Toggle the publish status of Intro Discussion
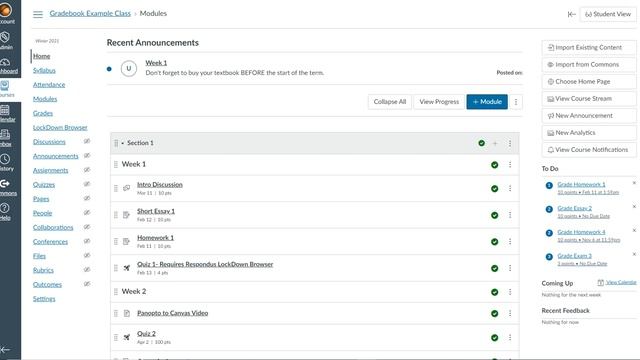The height and width of the screenshot is (360, 640). tap(495, 189)
